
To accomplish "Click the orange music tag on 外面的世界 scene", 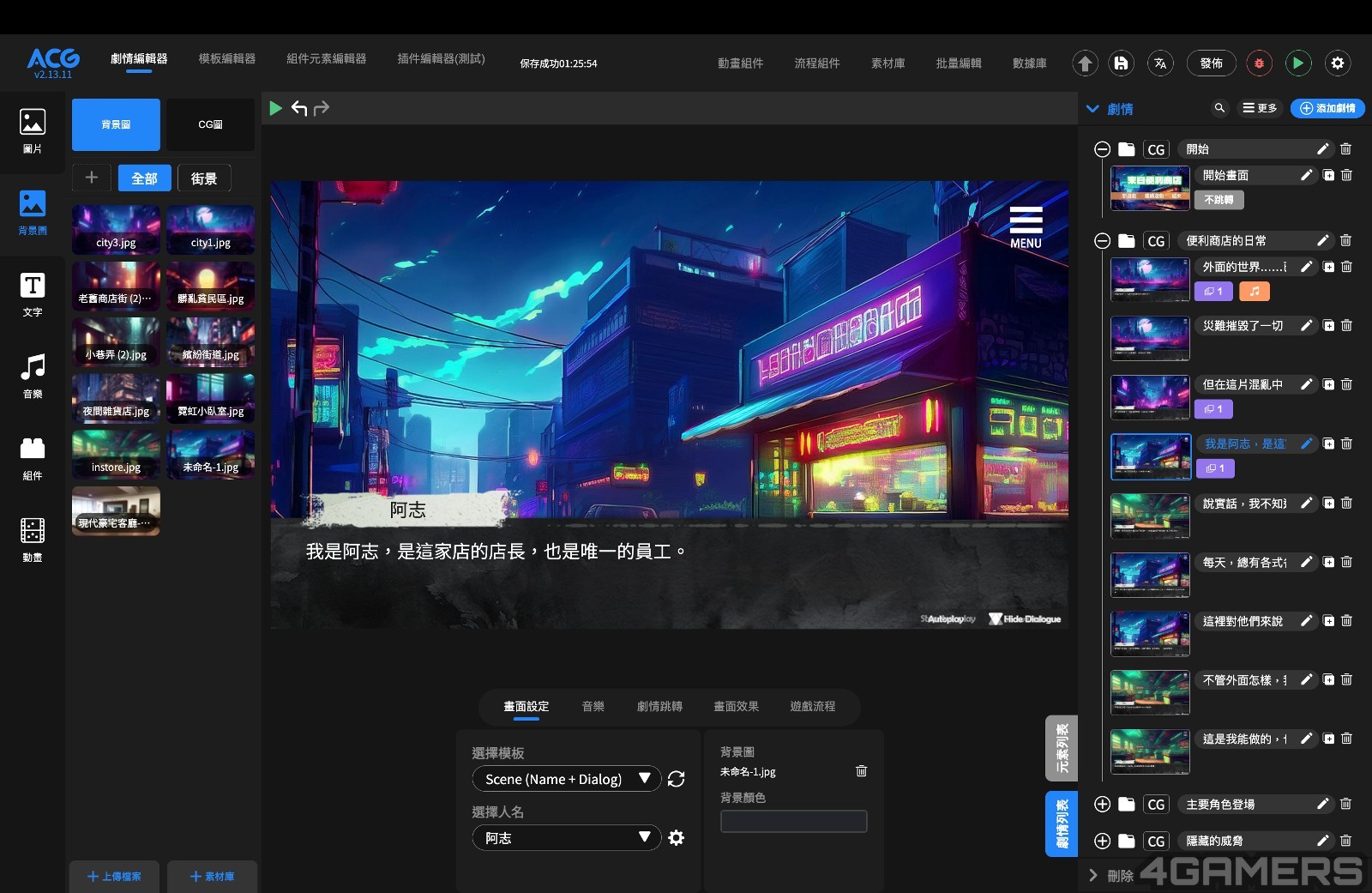I will 1255,292.
